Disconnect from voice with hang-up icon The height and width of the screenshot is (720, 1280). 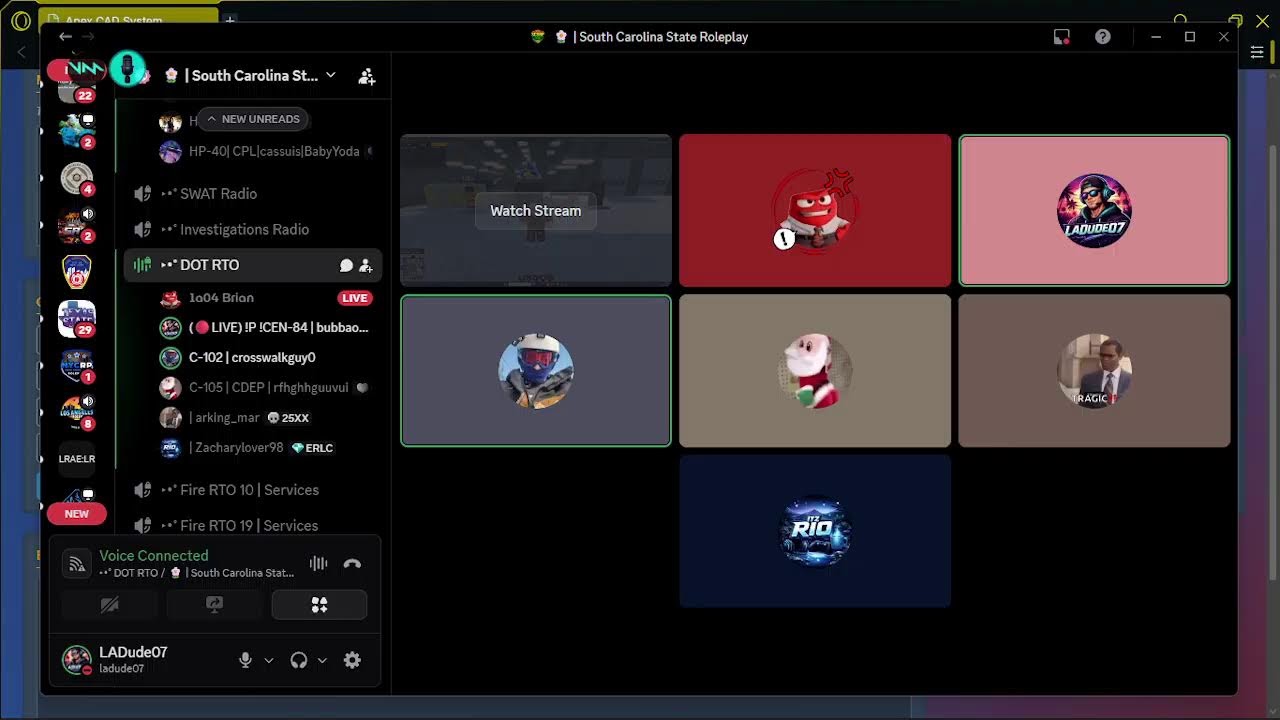point(352,563)
